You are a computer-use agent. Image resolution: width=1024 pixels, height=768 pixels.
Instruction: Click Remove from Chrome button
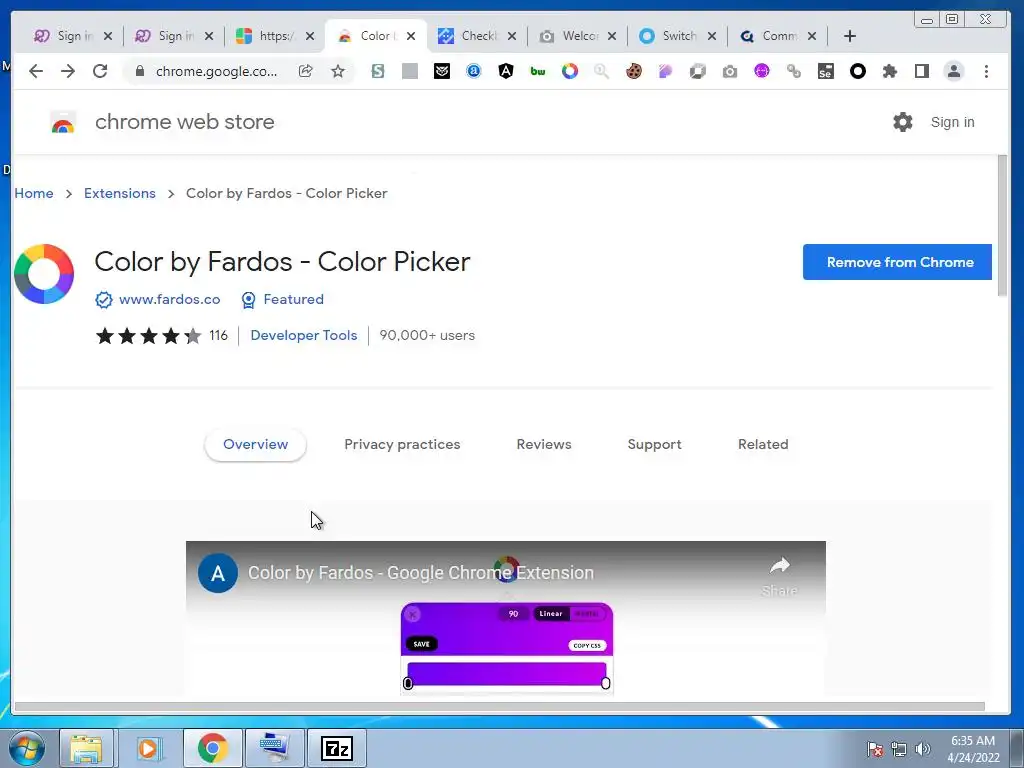pos(897,262)
